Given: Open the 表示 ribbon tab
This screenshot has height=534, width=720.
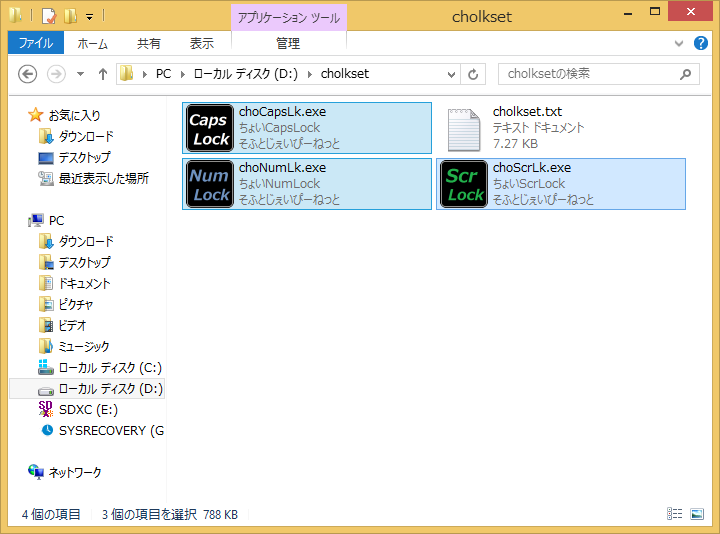Looking at the screenshot, I should [202, 43].
